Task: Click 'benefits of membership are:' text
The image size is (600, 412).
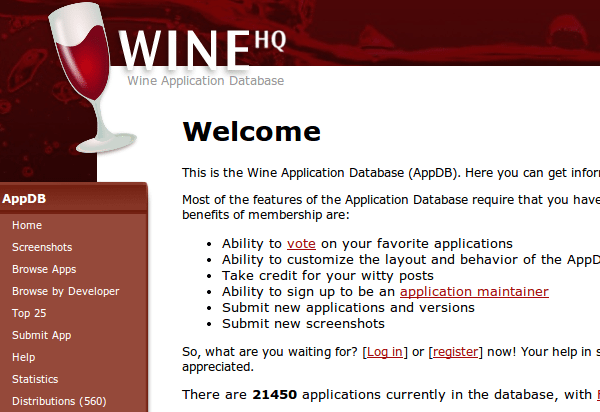Action: coord(266,215)
